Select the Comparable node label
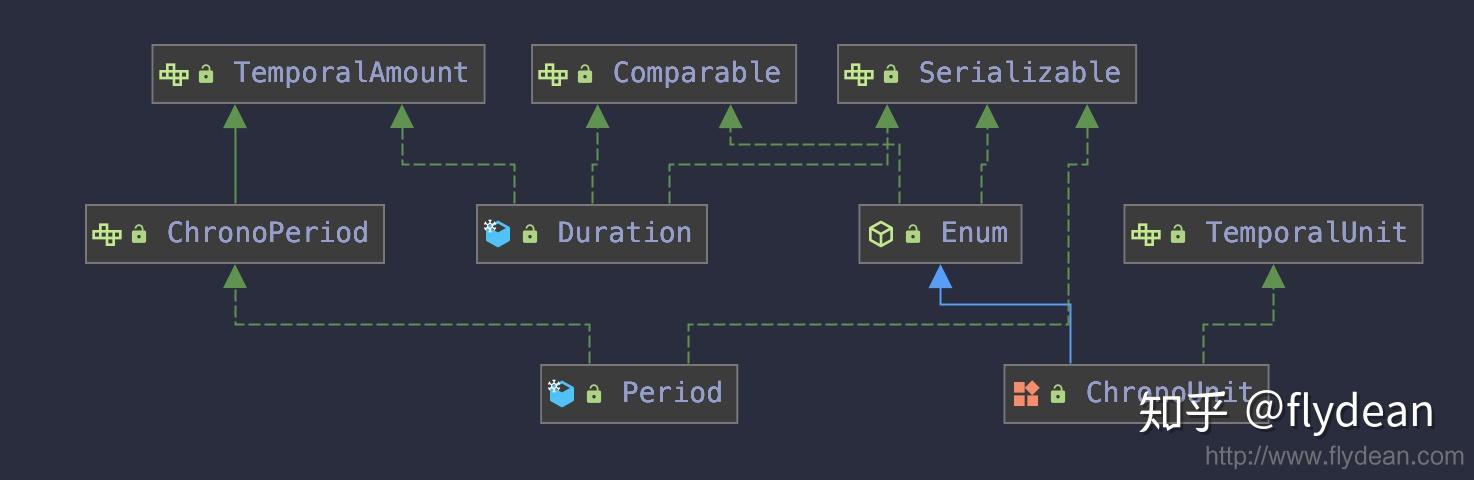The height and width of the screenshot is (480, 1474). point(697,73)
